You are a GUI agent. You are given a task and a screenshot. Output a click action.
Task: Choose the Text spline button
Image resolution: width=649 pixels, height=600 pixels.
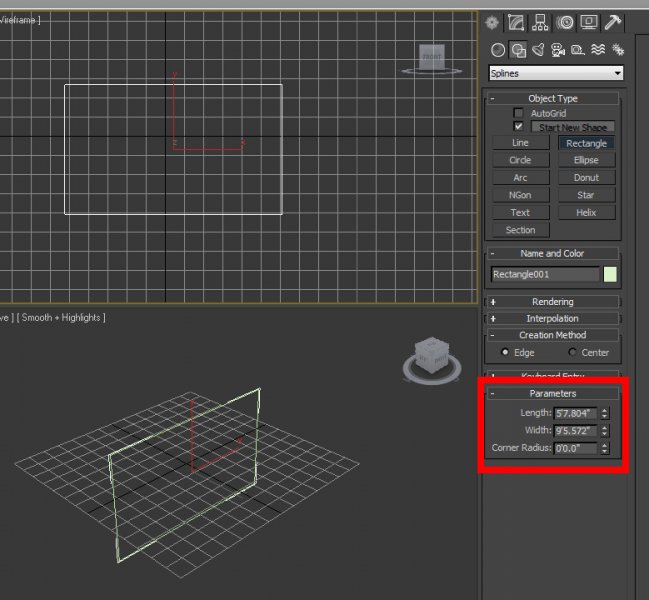click(x=521, y=212)
